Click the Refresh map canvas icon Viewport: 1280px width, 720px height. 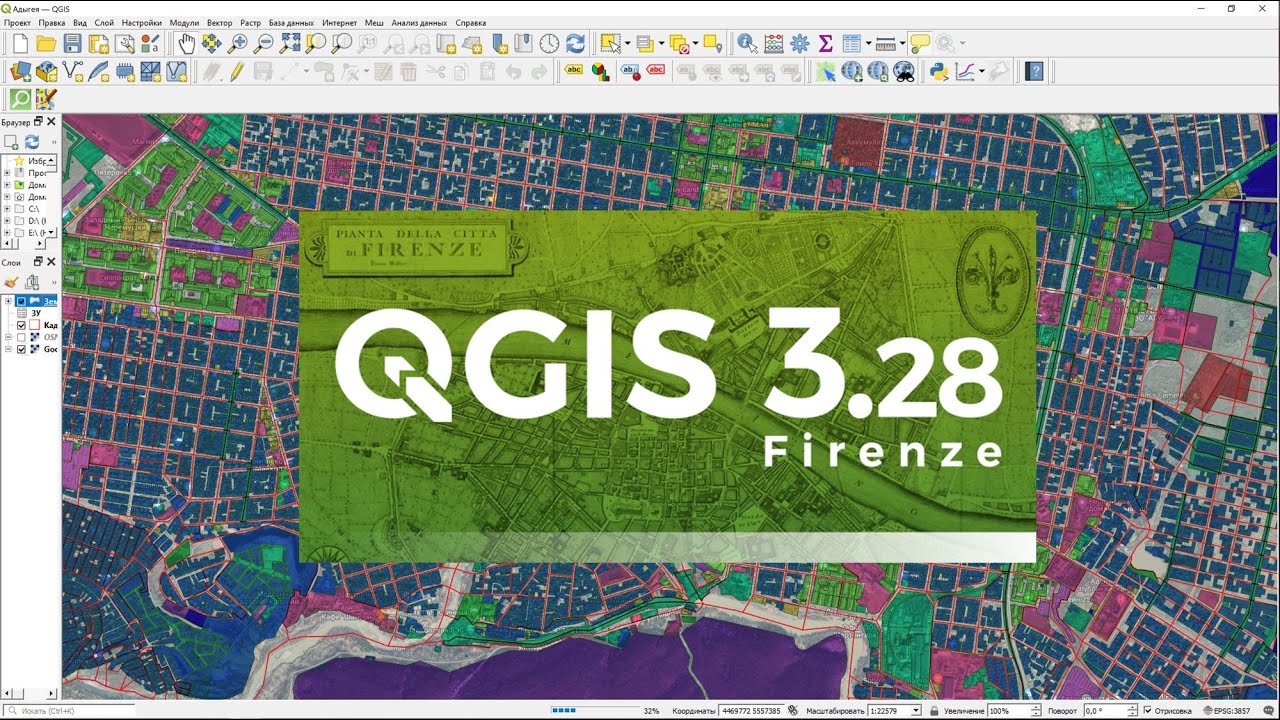pyautogui.click(x=575, y=43)
